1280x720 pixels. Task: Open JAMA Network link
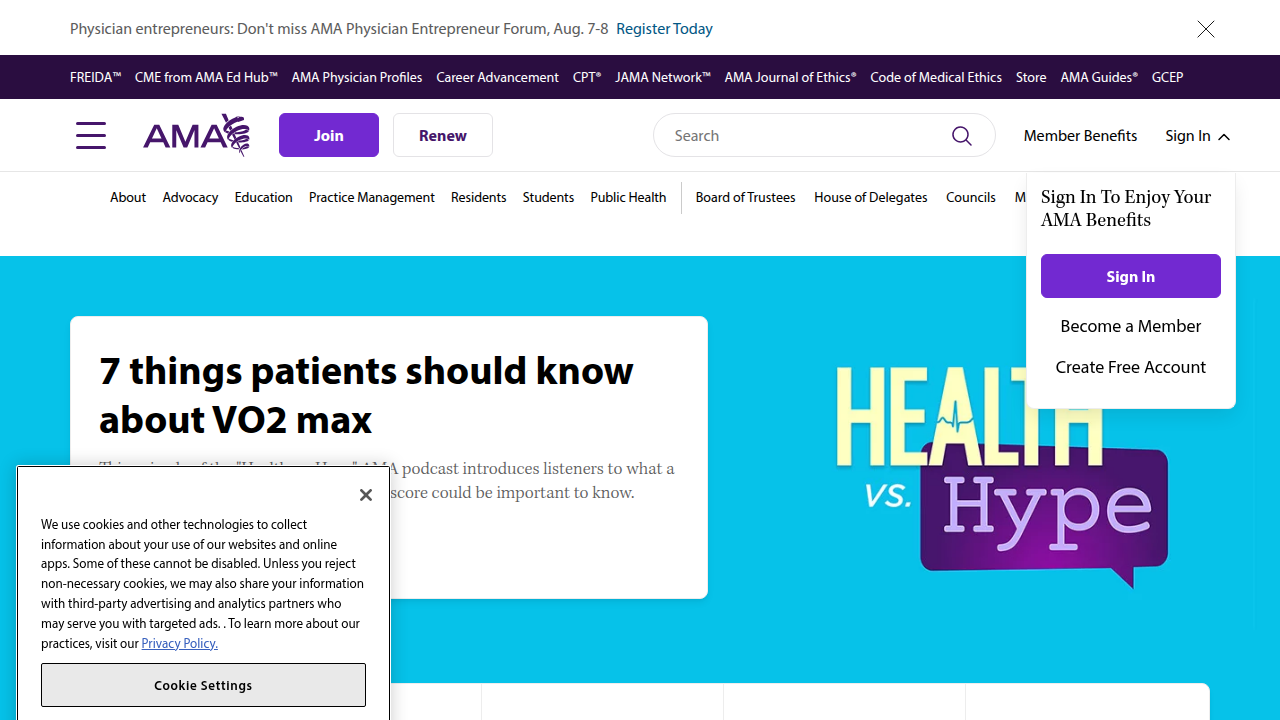coord(663,77)
